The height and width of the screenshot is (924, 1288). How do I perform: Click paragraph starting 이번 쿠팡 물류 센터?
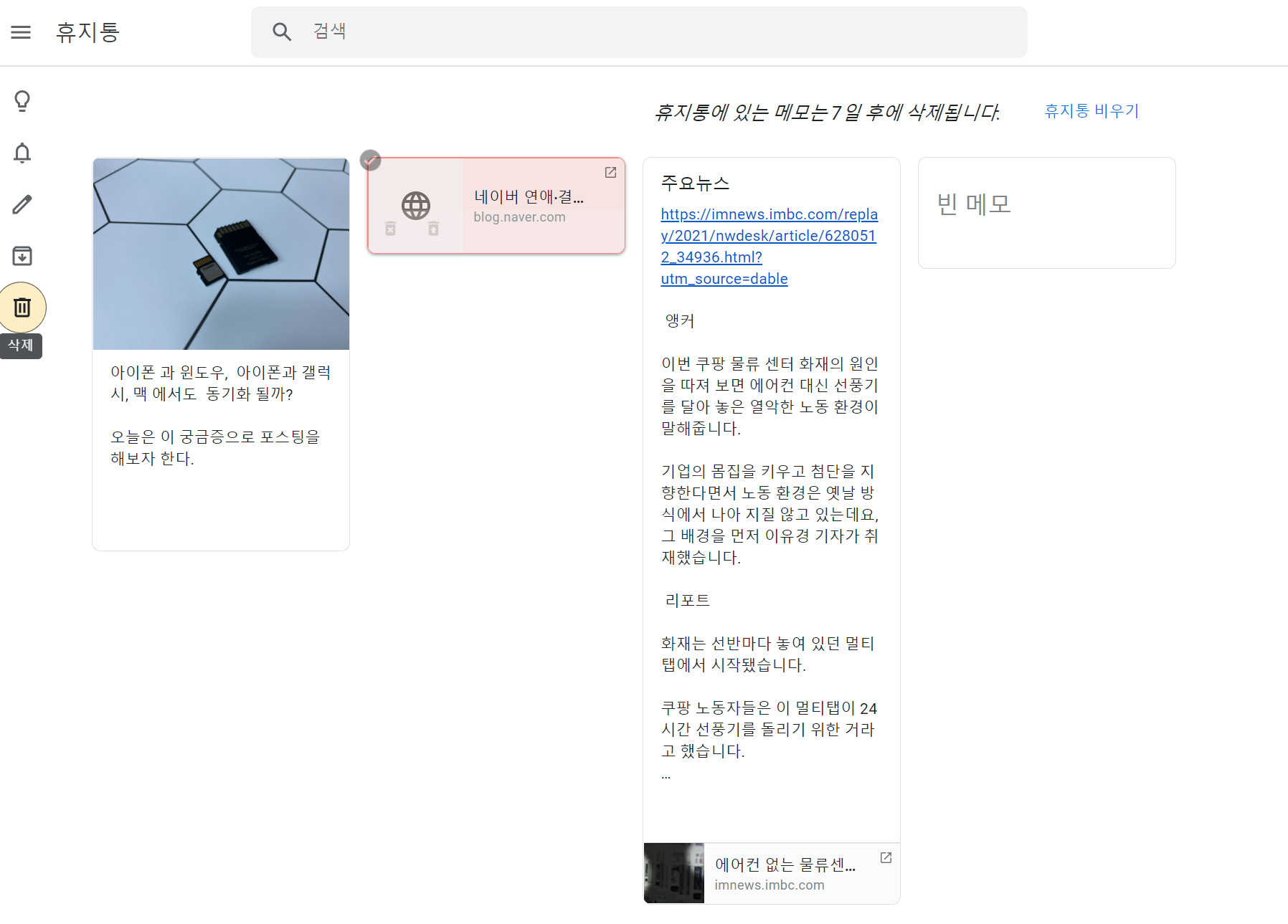click(770, 396)
